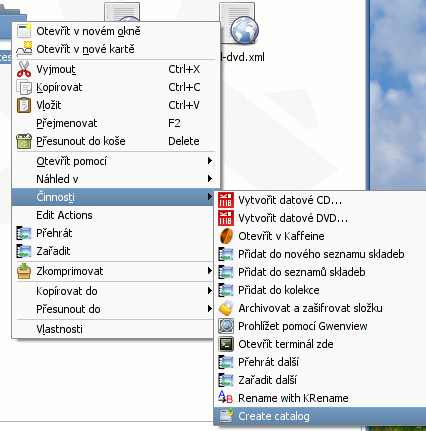The image size is (426, 431).
Task: Expand the Přesunout do submenu arrow
Action: pyautogui.click(x=210, y=309)
